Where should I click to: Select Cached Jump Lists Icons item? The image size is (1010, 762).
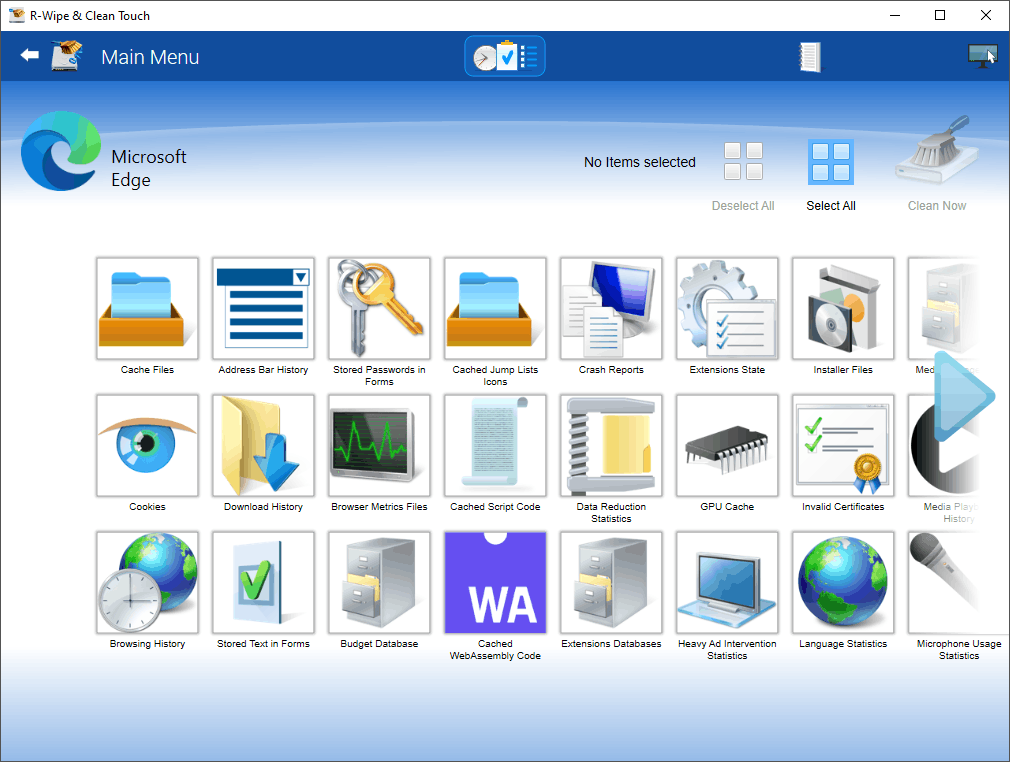pyautogui.click(x=495, y=309)
